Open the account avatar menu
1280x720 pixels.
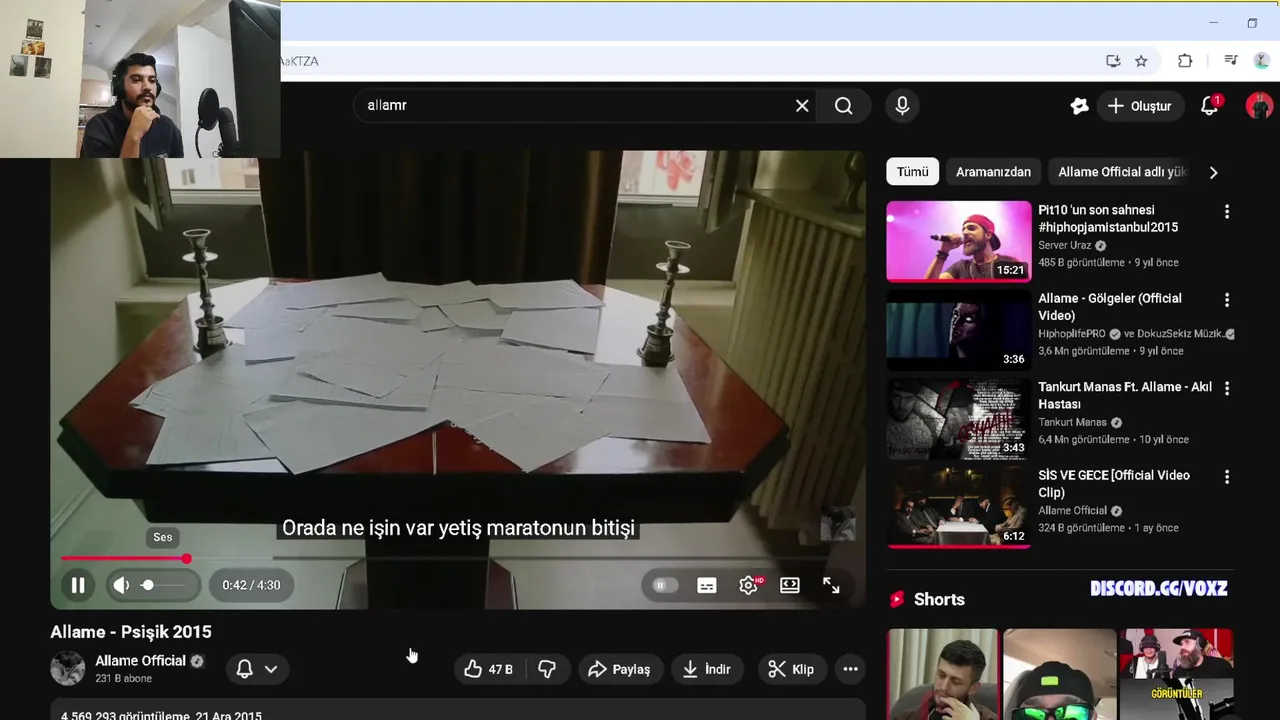point(1259,105)
